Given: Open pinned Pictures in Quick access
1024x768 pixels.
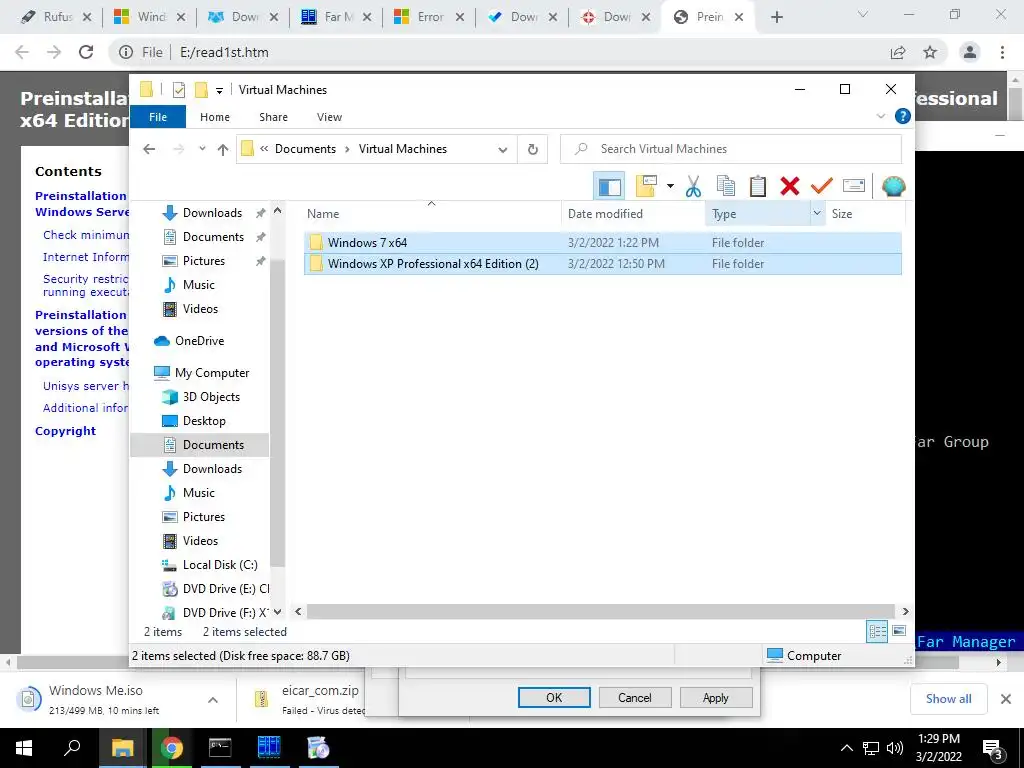Looking at the screenshot, I should 204,261.
